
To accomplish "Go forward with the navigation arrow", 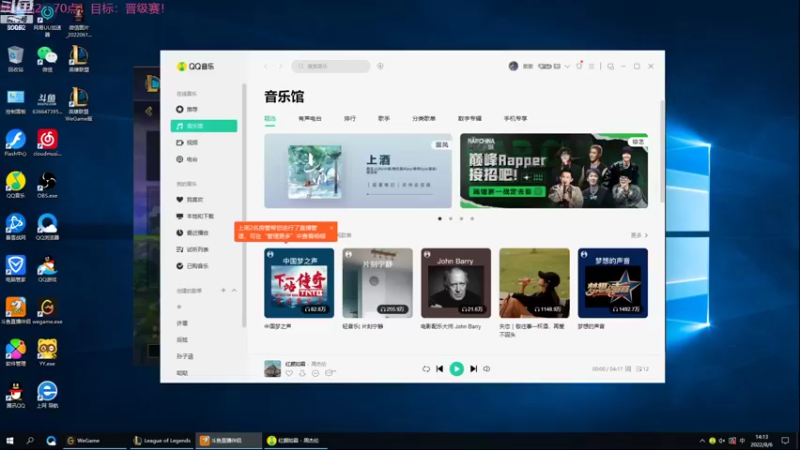I will click(x=280, y=66).
